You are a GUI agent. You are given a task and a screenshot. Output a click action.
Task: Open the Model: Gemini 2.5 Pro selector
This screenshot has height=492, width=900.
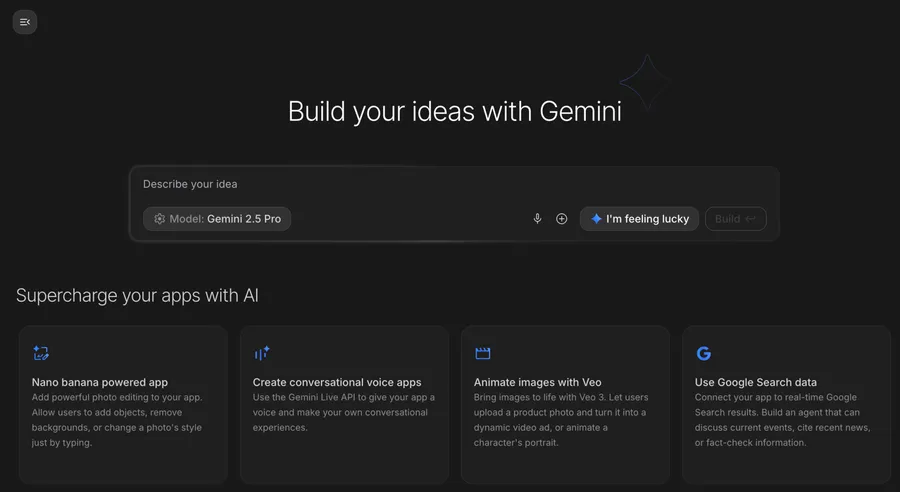[217, 219]
